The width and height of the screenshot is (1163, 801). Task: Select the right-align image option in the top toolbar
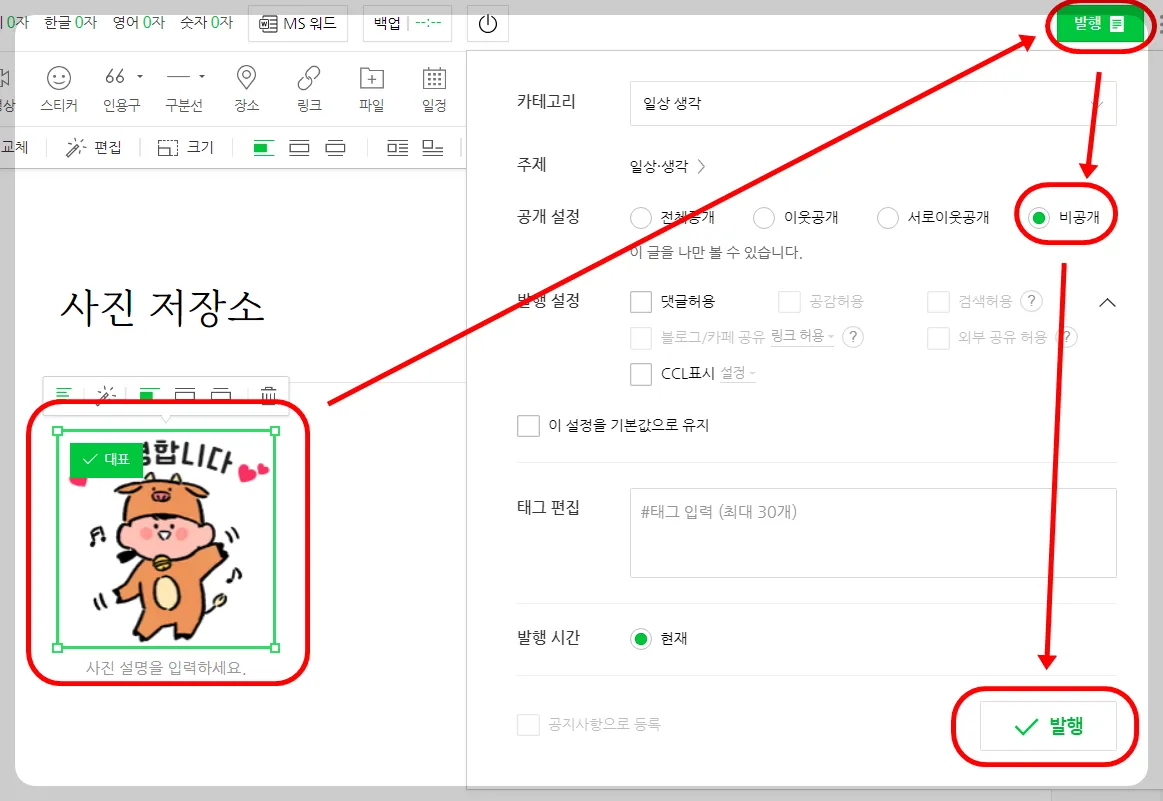point(335,148)
